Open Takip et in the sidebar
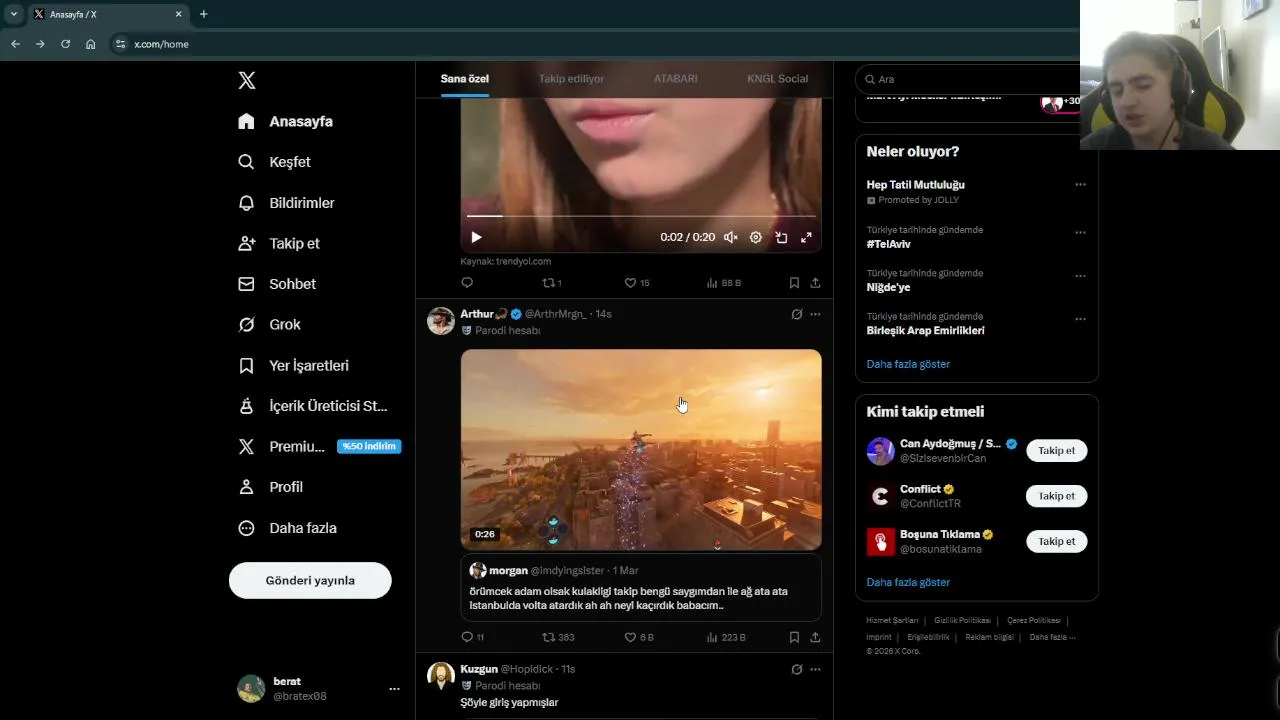The width and height of the screenshot is (1280, 720). pos(279,243)
